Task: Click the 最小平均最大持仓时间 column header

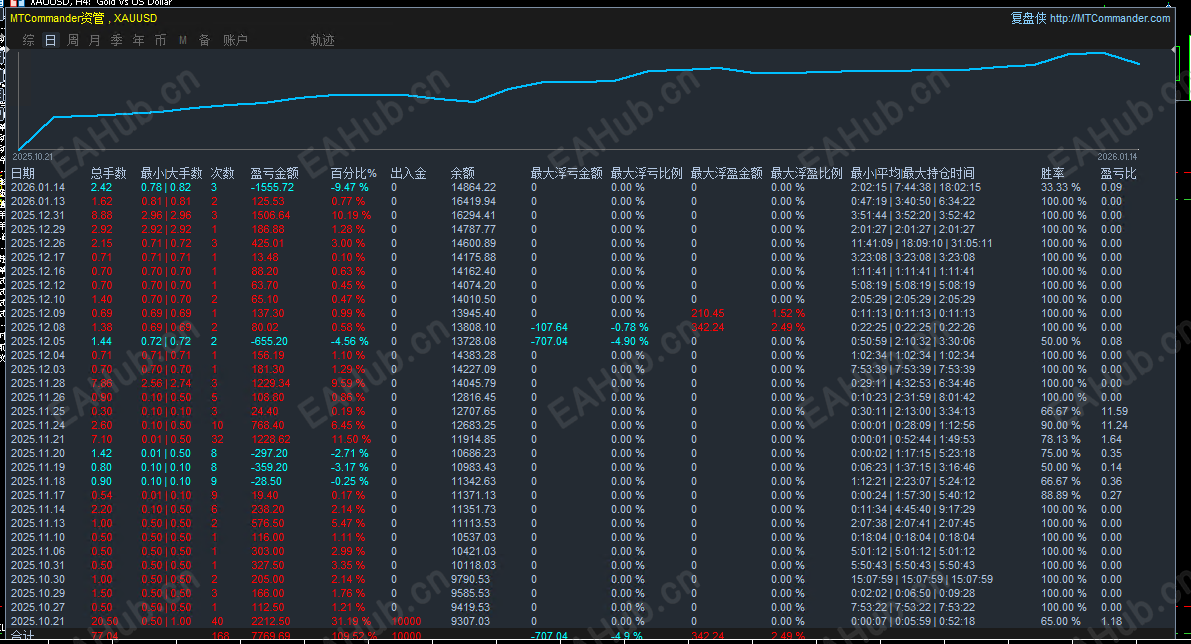Action: (912, 173)
